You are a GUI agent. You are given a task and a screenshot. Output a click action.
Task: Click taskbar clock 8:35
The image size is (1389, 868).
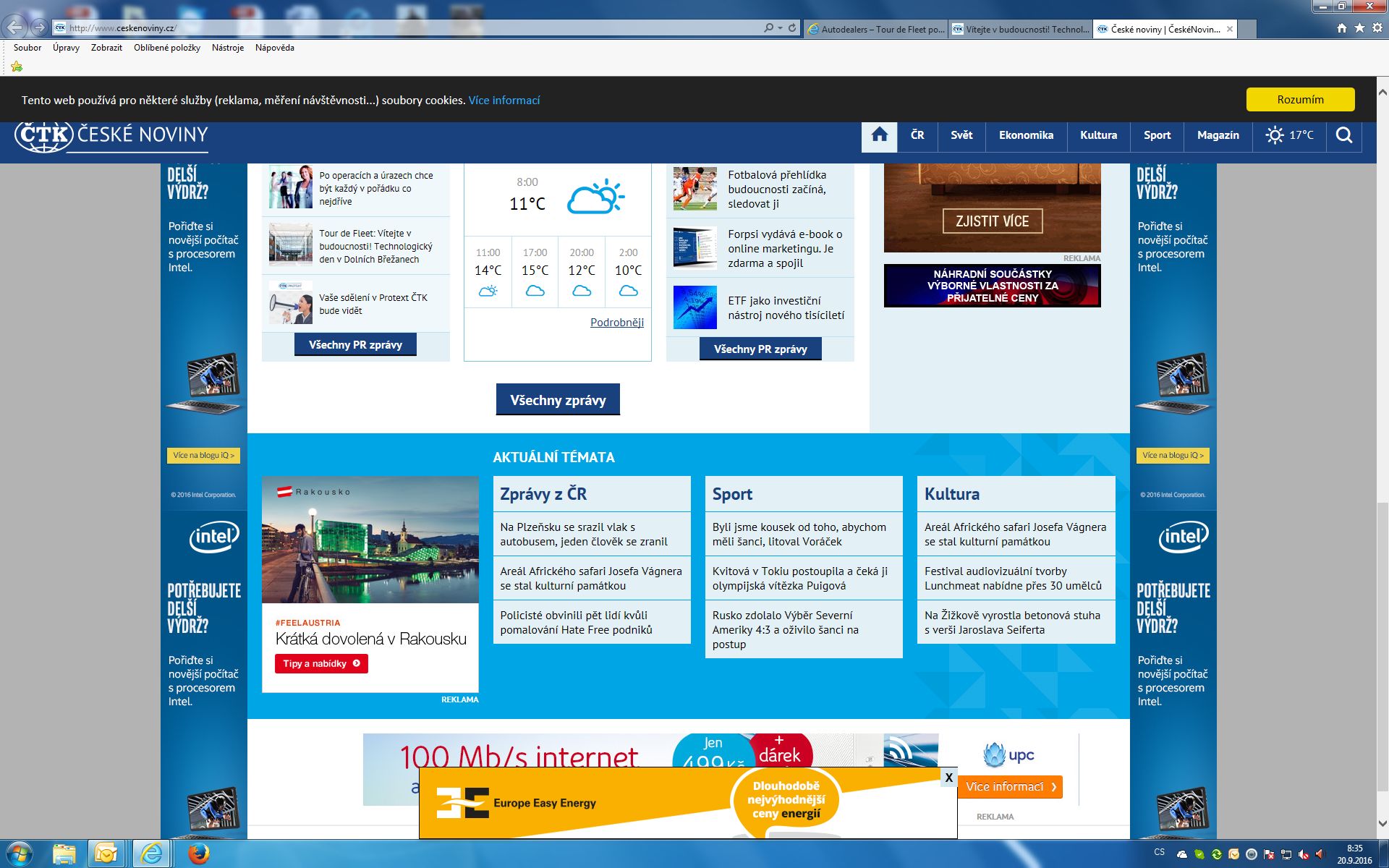[x=1354, y=848]
